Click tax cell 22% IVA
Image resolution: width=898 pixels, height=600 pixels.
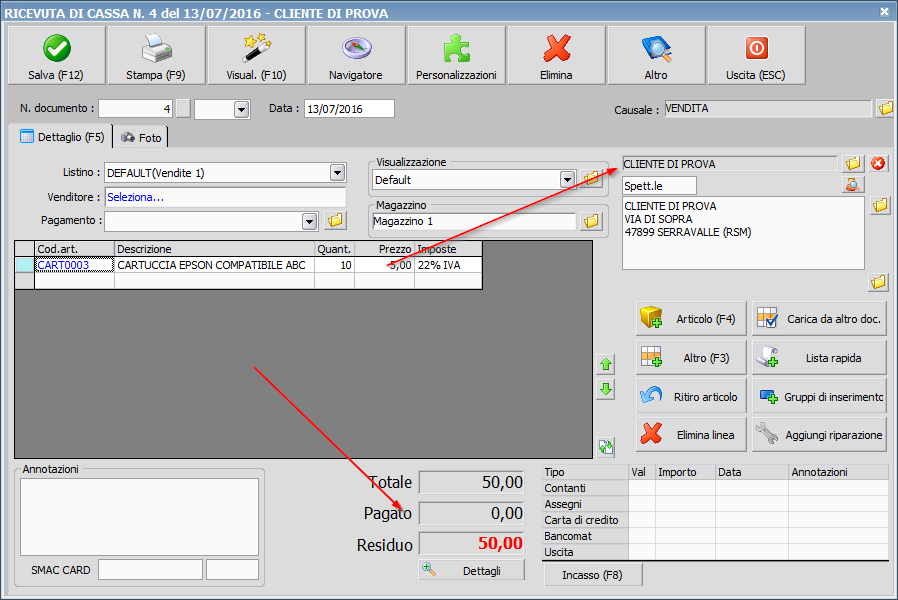(x=448, y=265)
